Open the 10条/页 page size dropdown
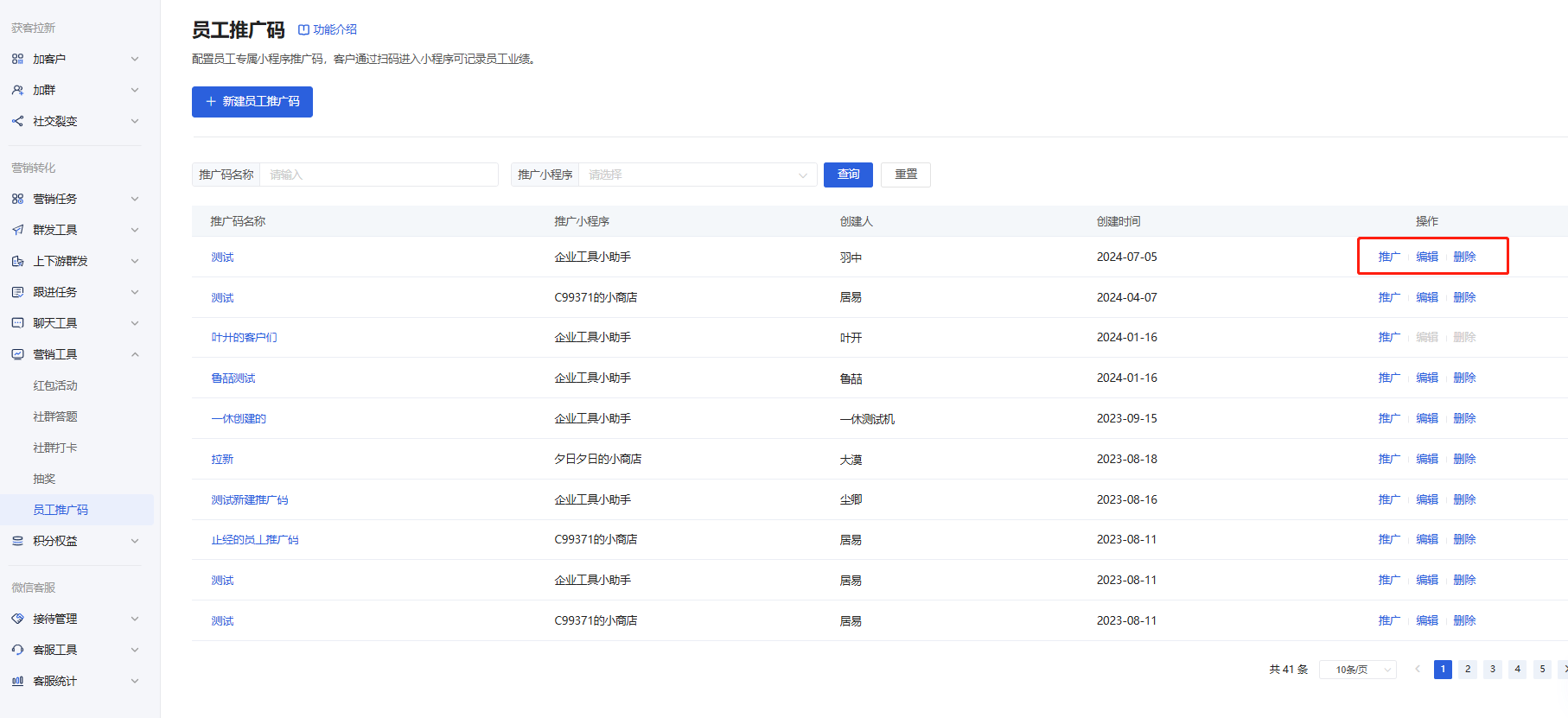 point(1358,670)
